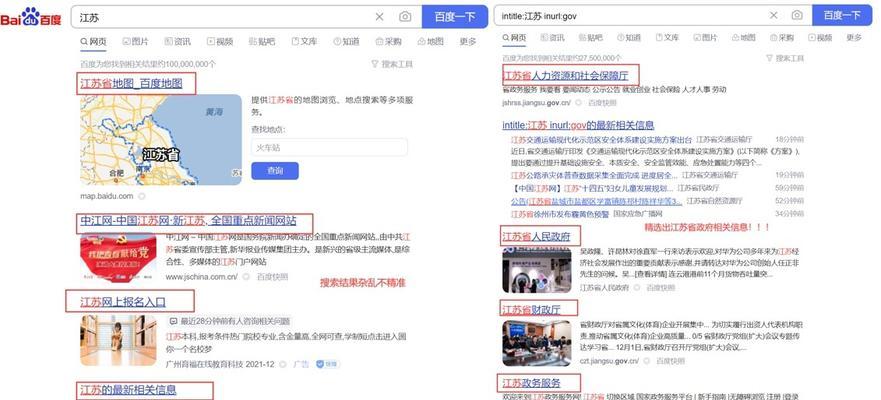This screenshot has height=400, width=881.
Task: Open 文库 tab on the right page
Action: [x=667, y=38]
